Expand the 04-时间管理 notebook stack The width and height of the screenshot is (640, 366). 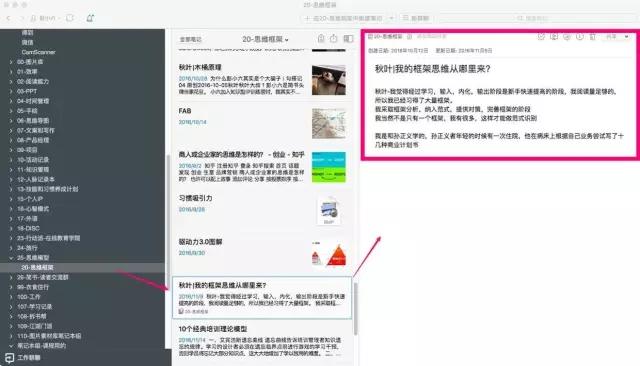[x=11, y=101]
